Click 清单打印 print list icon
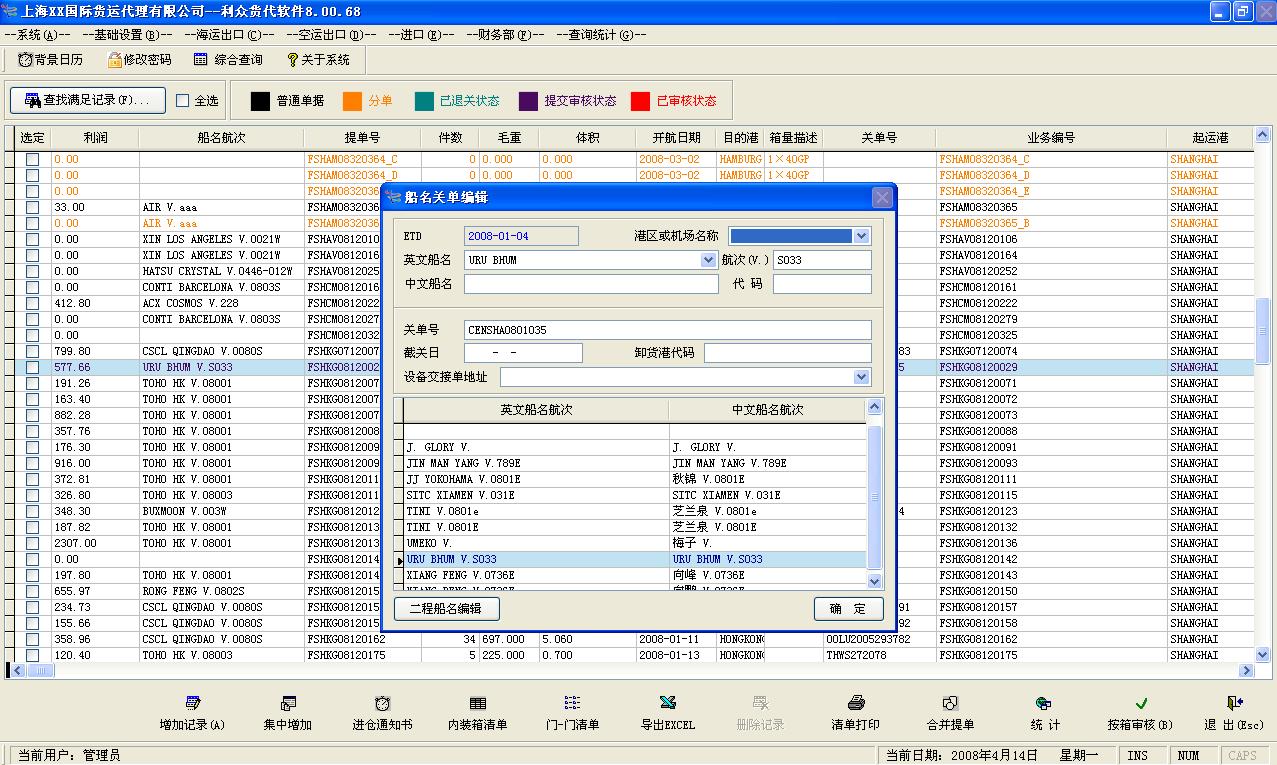Screen dimensions: 1277x765 click(x=856, y=703)
